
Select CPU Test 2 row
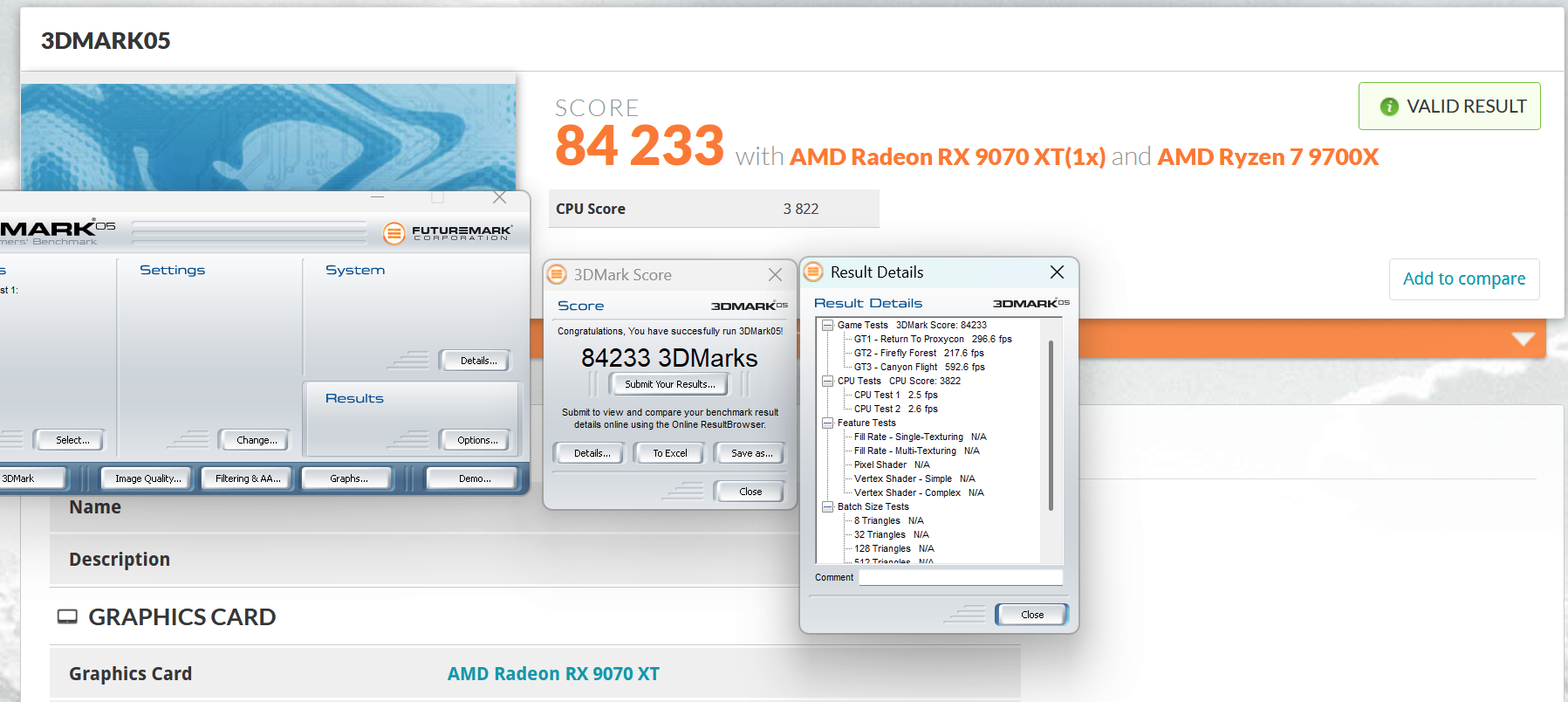click(x=896, y=409)
